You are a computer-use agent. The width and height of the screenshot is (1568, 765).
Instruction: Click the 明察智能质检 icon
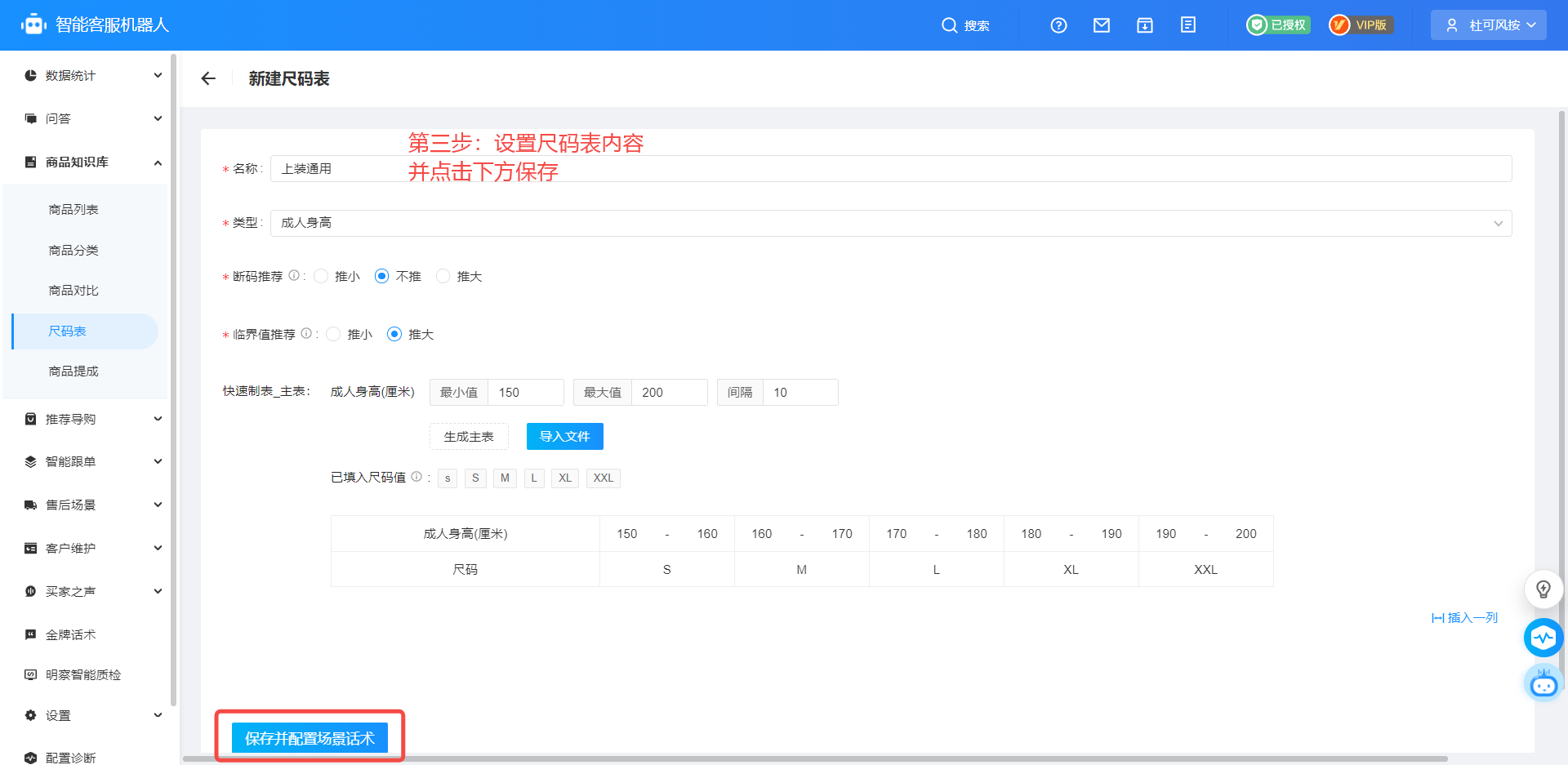coord(30,674)
